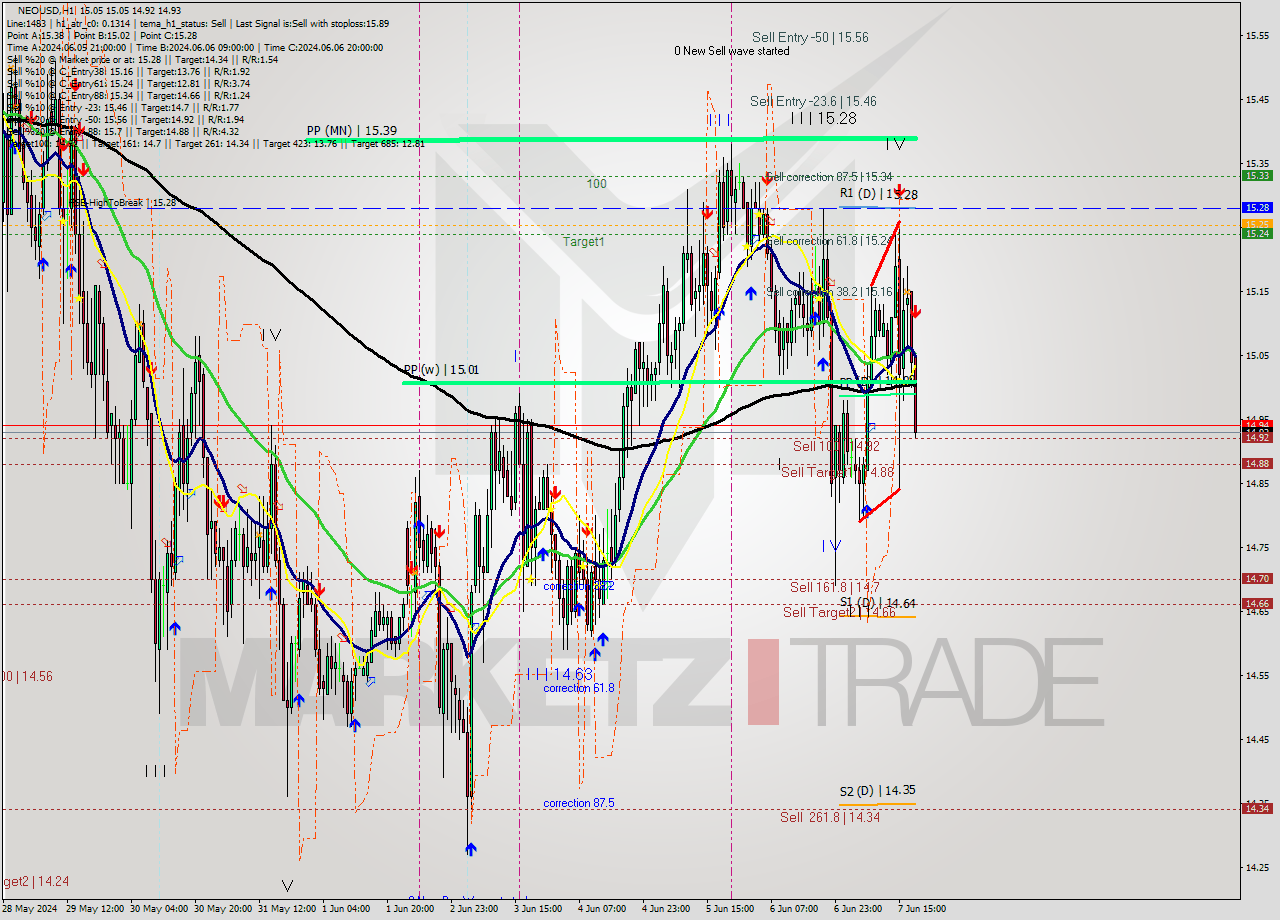Click the '28 May 2024' time axis label

(30, 909)
